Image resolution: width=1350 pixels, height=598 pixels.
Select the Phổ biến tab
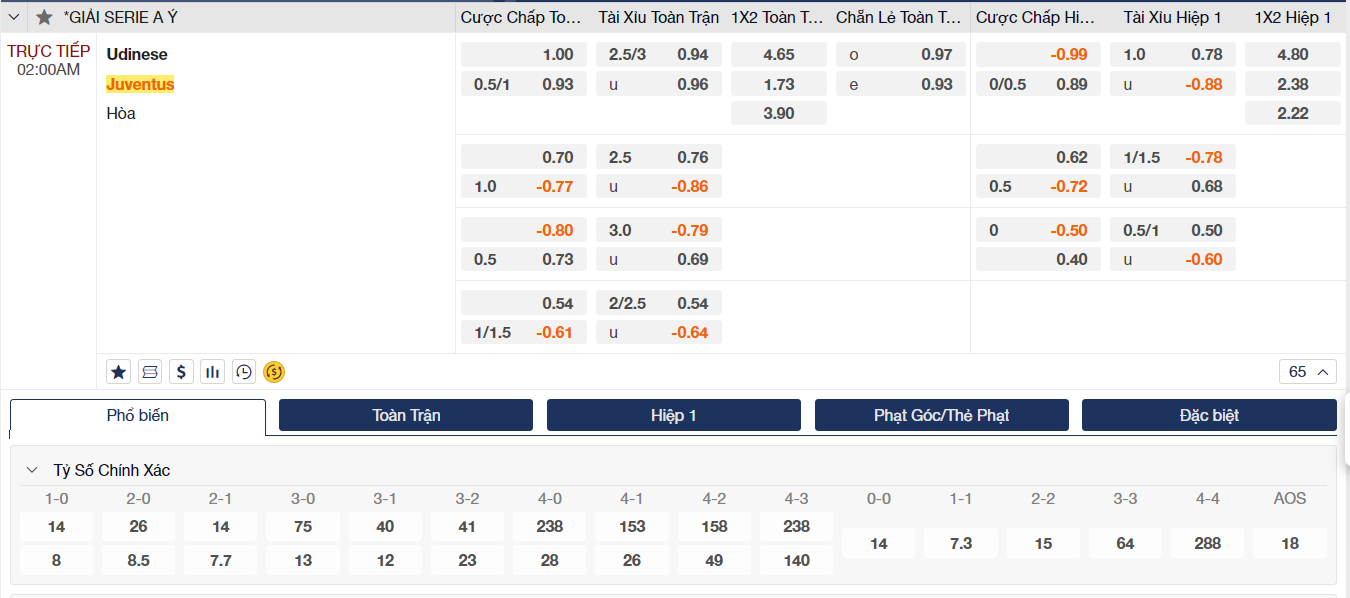(x=138, y=416)
